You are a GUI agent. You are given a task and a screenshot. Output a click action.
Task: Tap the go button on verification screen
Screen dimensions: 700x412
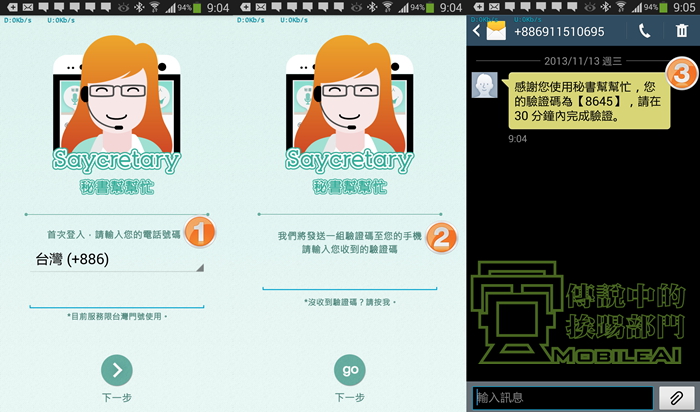(350, 370)
